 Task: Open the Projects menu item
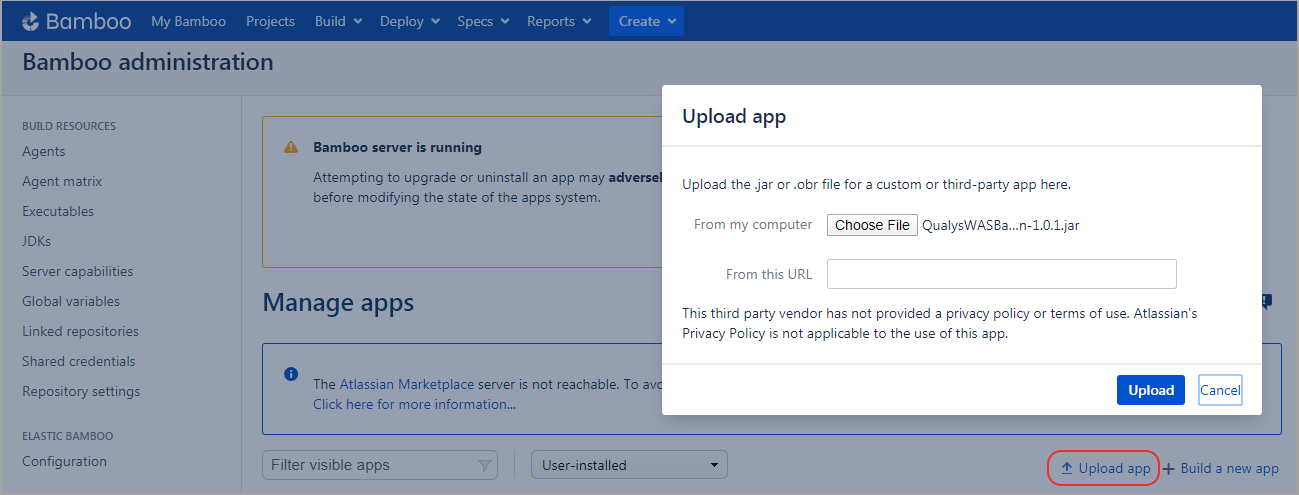pos(270,21)
